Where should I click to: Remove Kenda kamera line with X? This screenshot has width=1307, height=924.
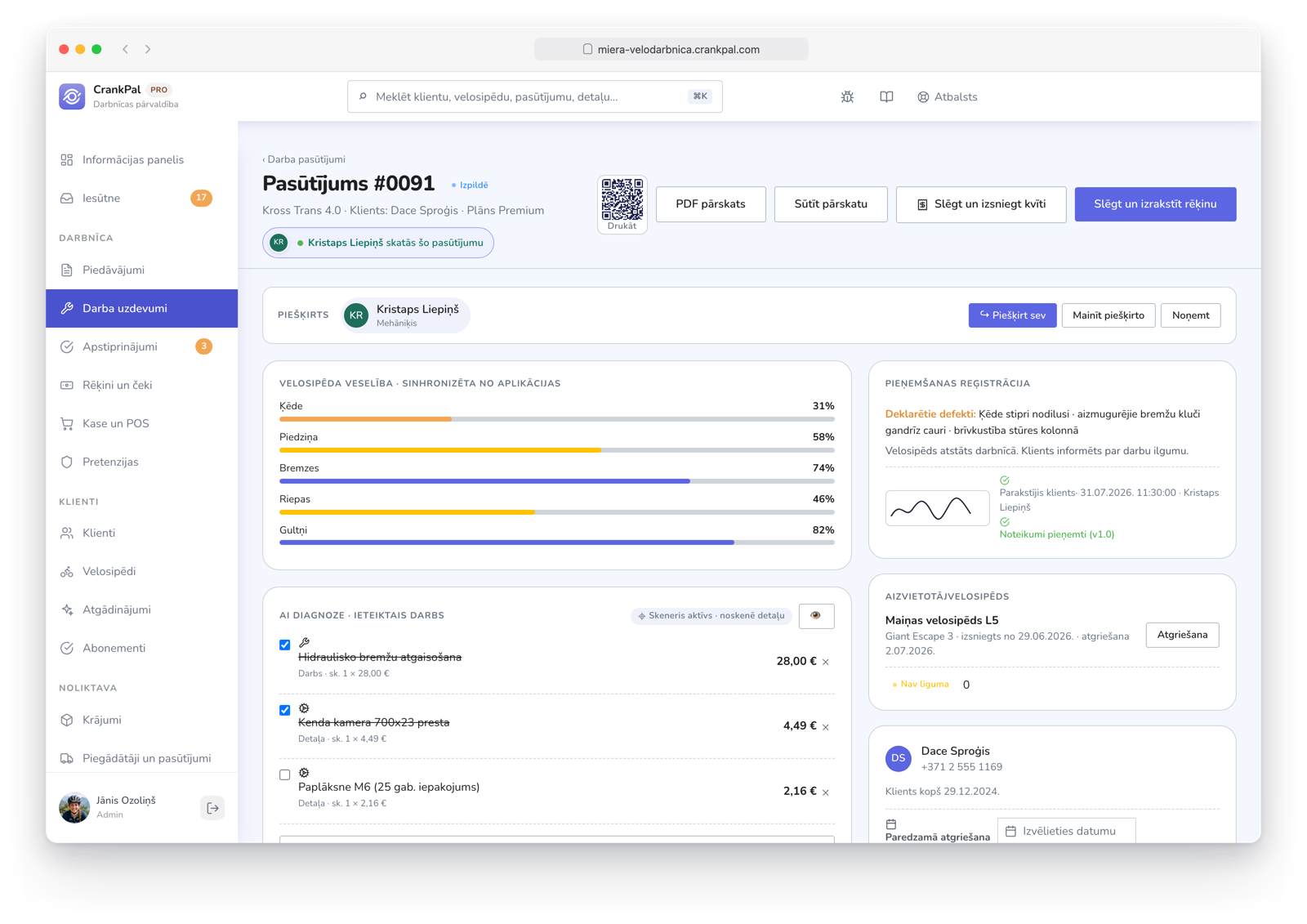[x=826, y=726]
